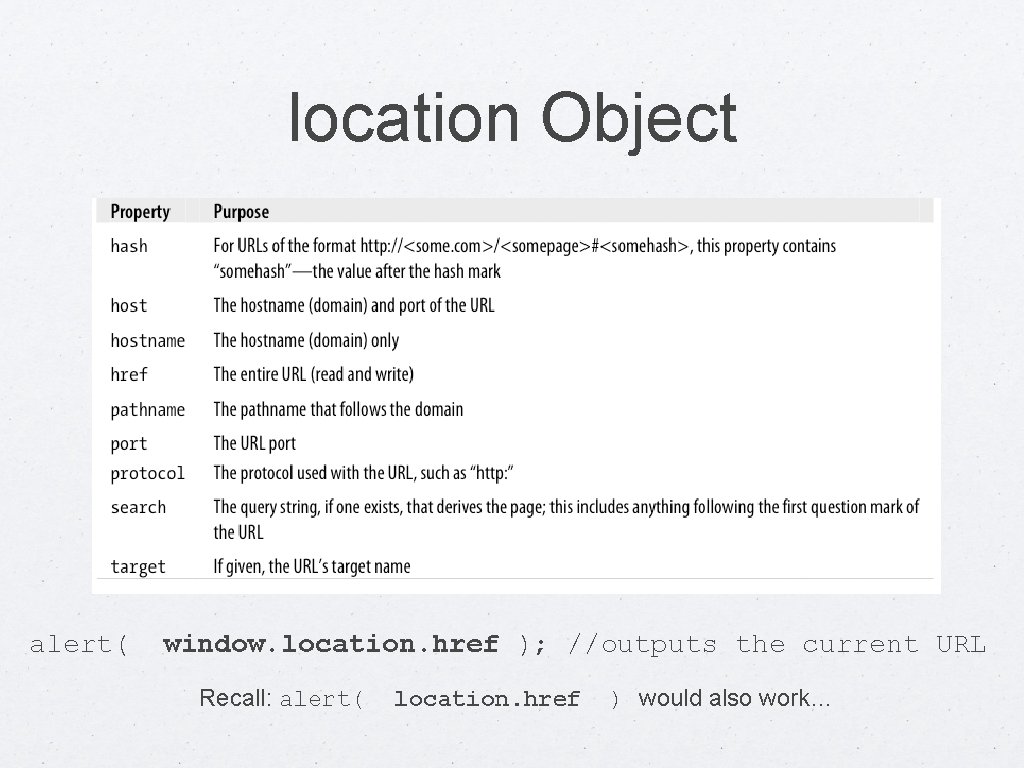
Task: Click the "hash" property name
Action: click(129, 246)
